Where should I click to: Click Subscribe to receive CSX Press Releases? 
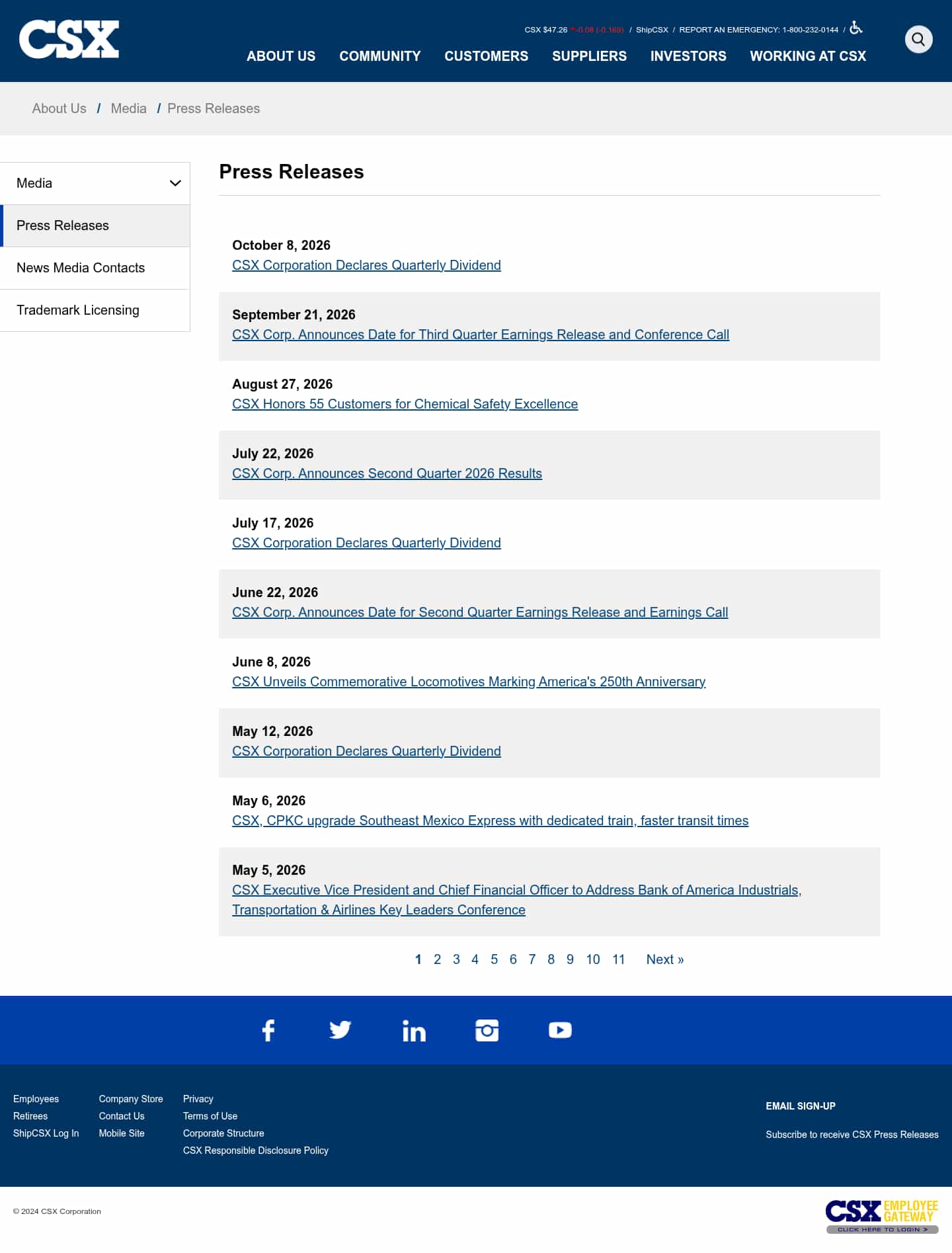[x=852, y=1135]
